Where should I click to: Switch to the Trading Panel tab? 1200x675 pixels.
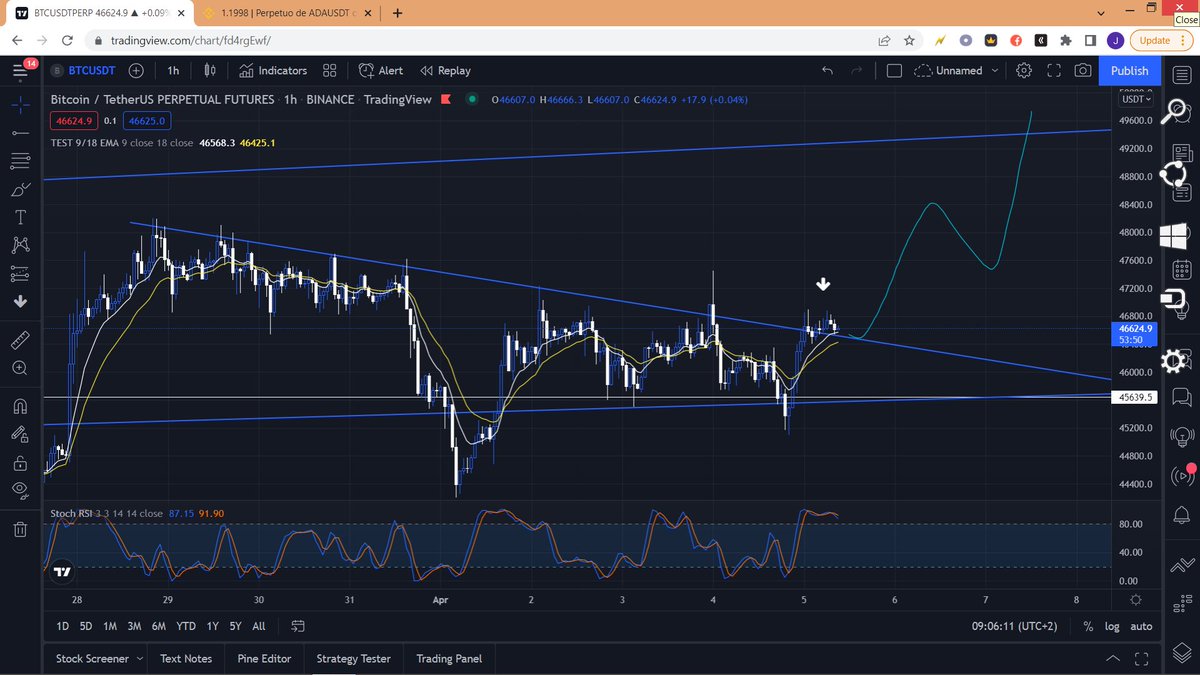click(x=449, y=658)
